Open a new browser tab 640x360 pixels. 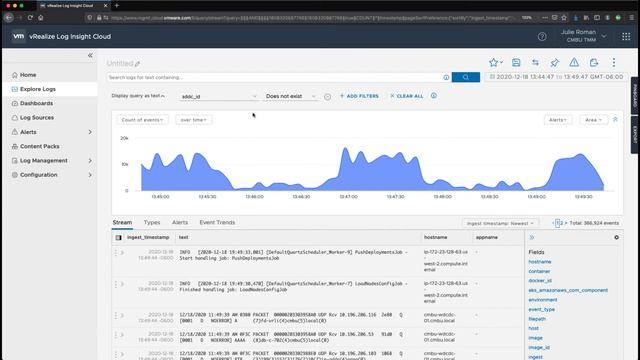click(x=117, y=5)
